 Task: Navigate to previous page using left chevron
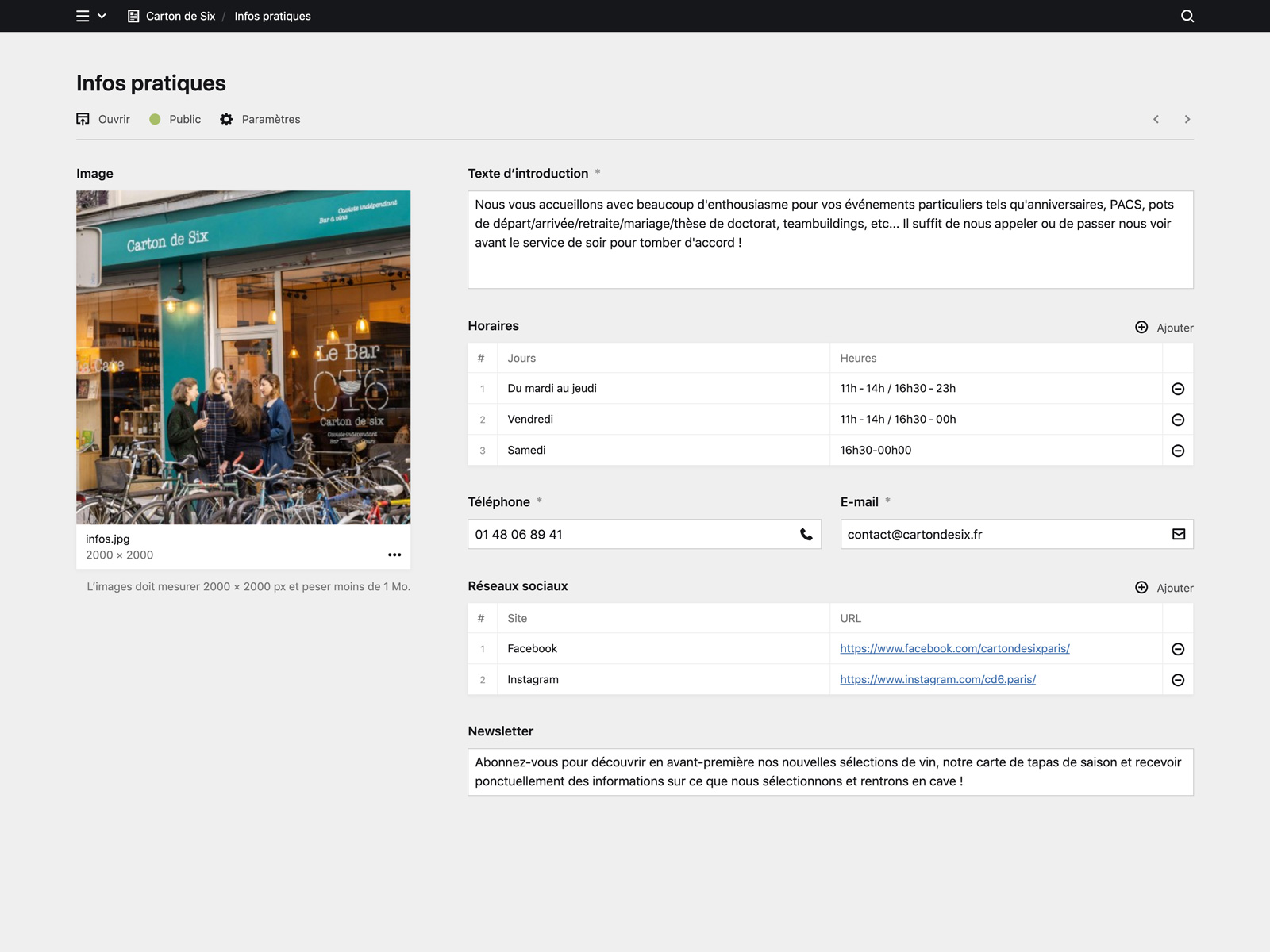(x=1156, y=118)
